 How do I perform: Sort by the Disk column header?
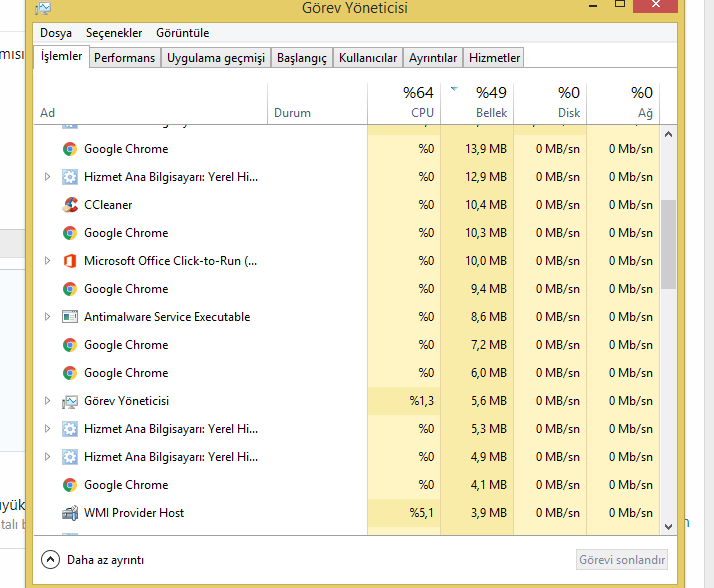[x=550, y=104]
